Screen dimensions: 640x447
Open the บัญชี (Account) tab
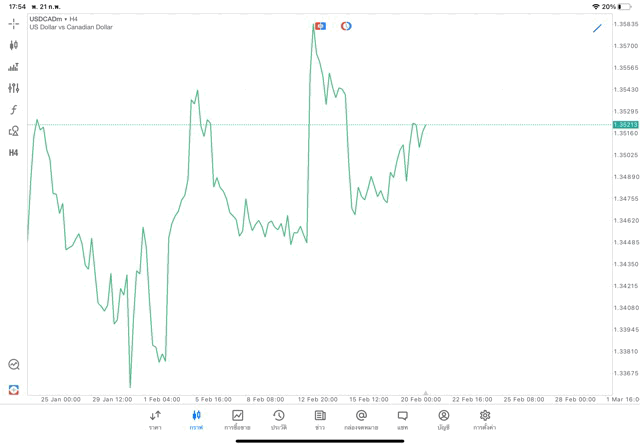[443, 420]
